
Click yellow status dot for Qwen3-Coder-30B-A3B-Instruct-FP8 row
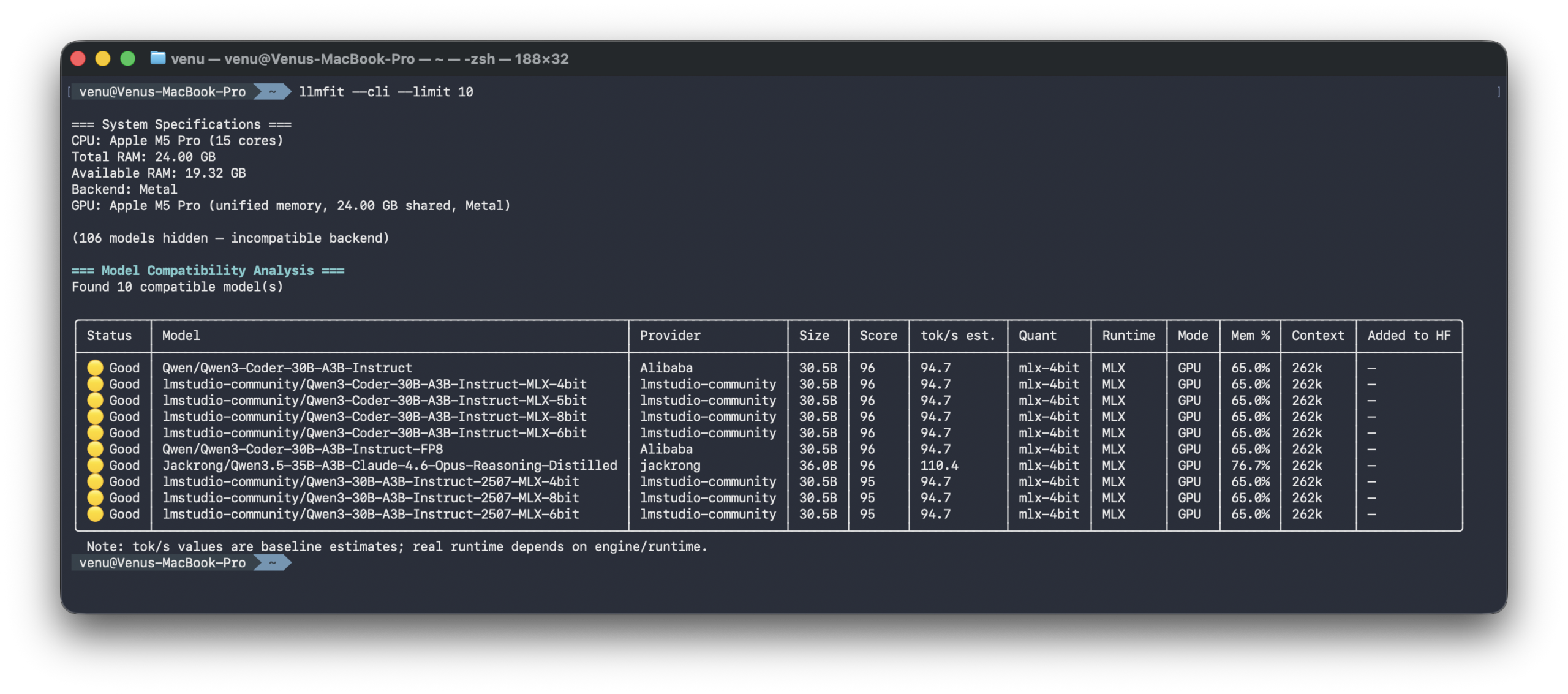(x=95, y=449)
